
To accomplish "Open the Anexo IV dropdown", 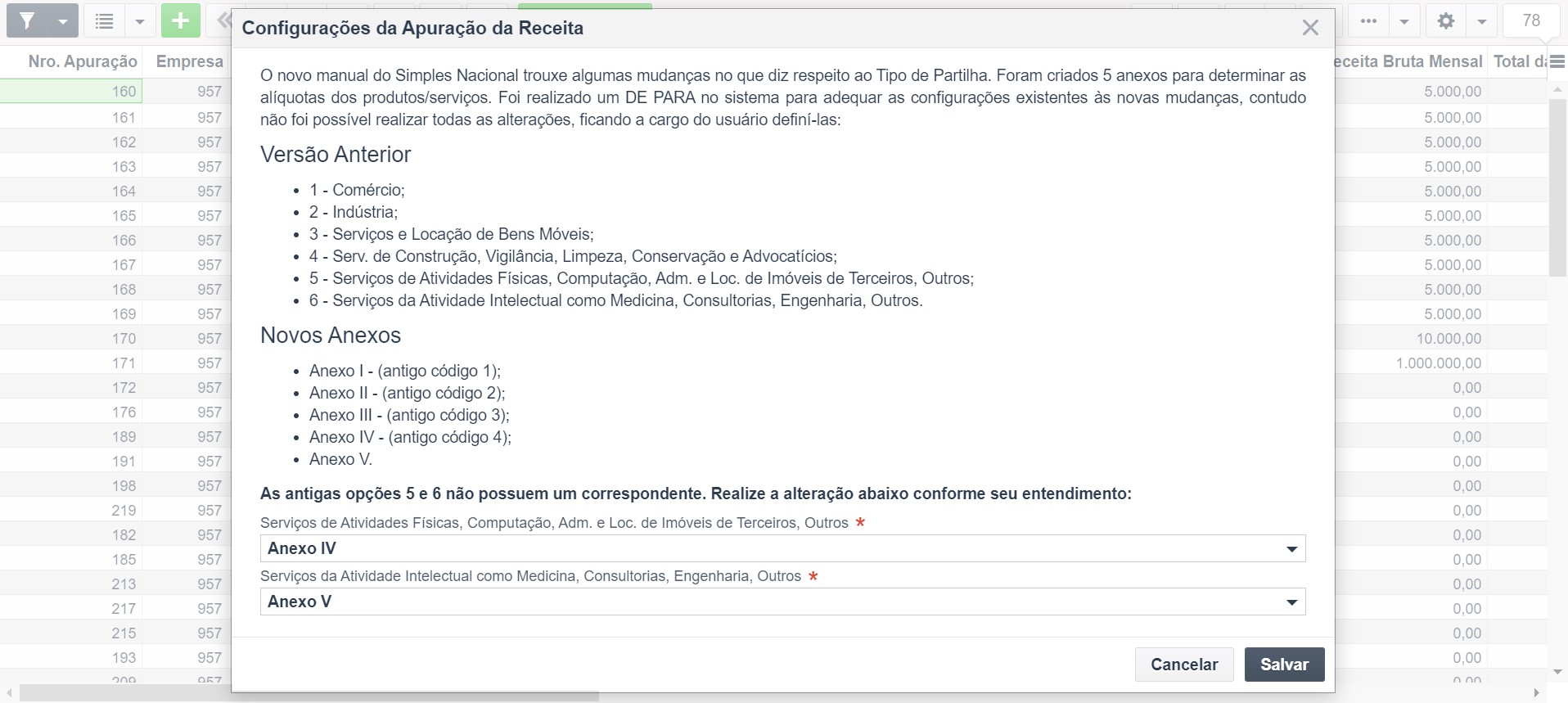I will [782, 548].
